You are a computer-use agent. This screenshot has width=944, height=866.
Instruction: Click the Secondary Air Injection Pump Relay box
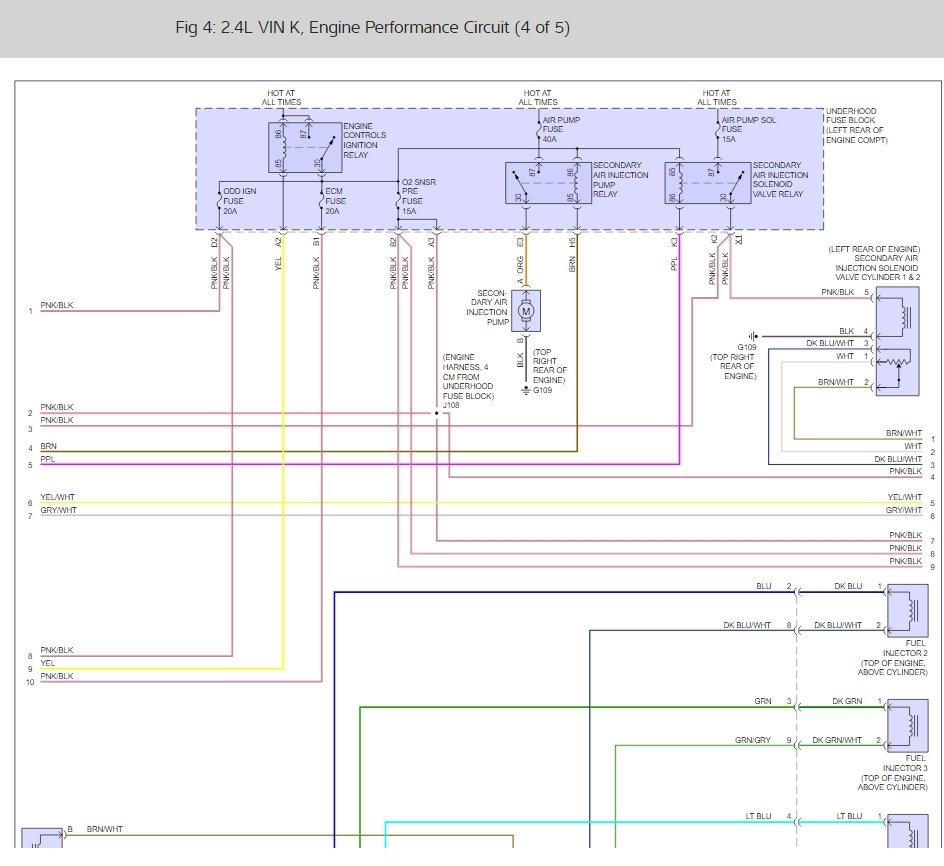point(548,183)
